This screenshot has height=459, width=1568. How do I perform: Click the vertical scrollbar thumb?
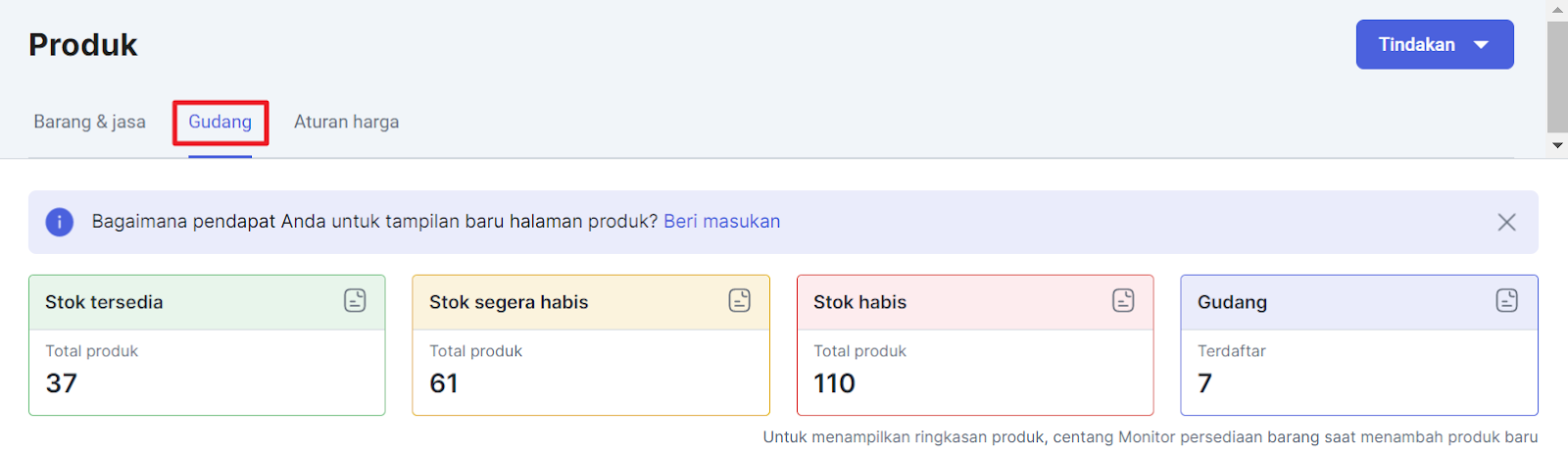1557,75
